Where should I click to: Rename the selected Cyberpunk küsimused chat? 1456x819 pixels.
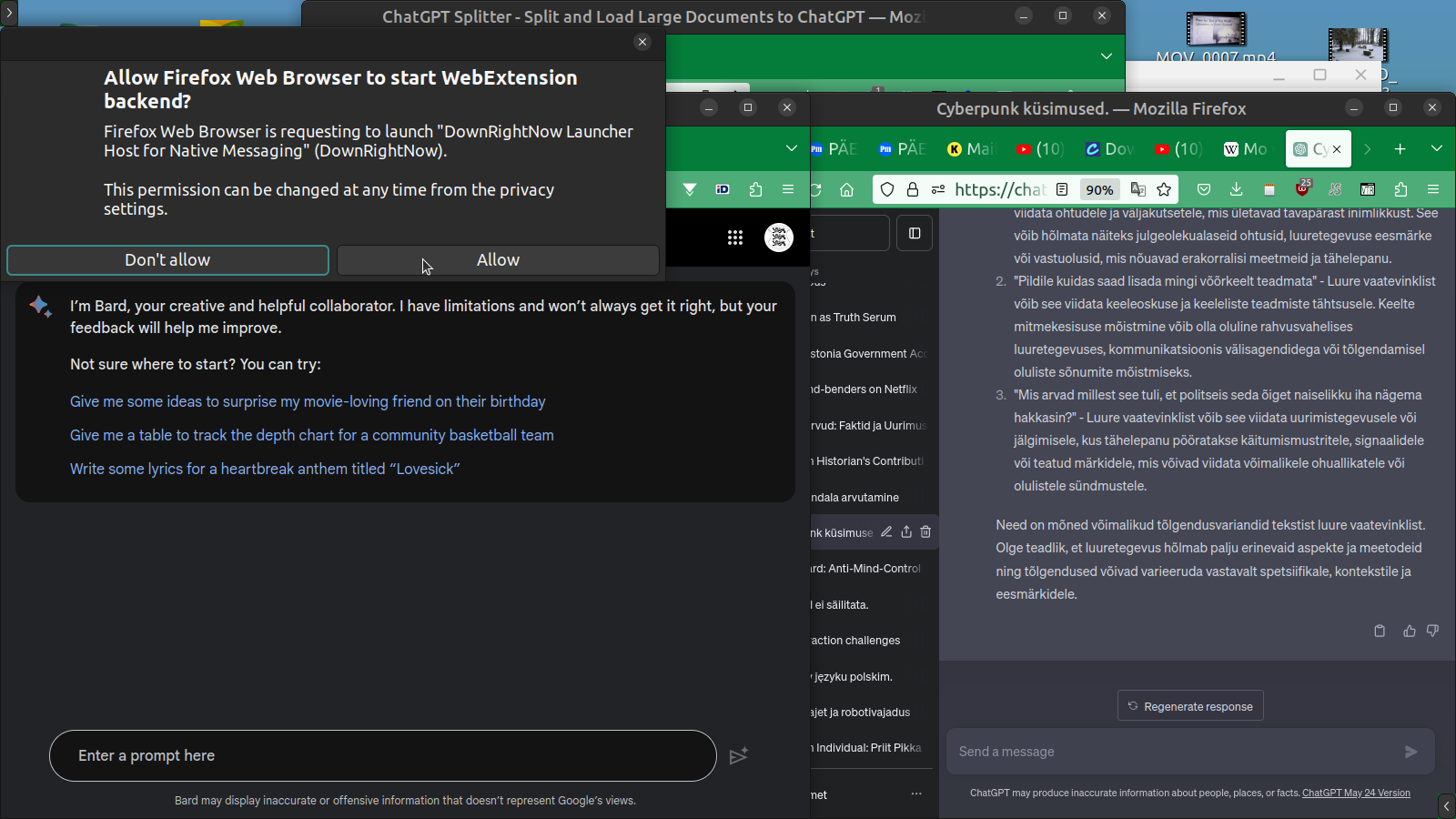click(886, 532)
